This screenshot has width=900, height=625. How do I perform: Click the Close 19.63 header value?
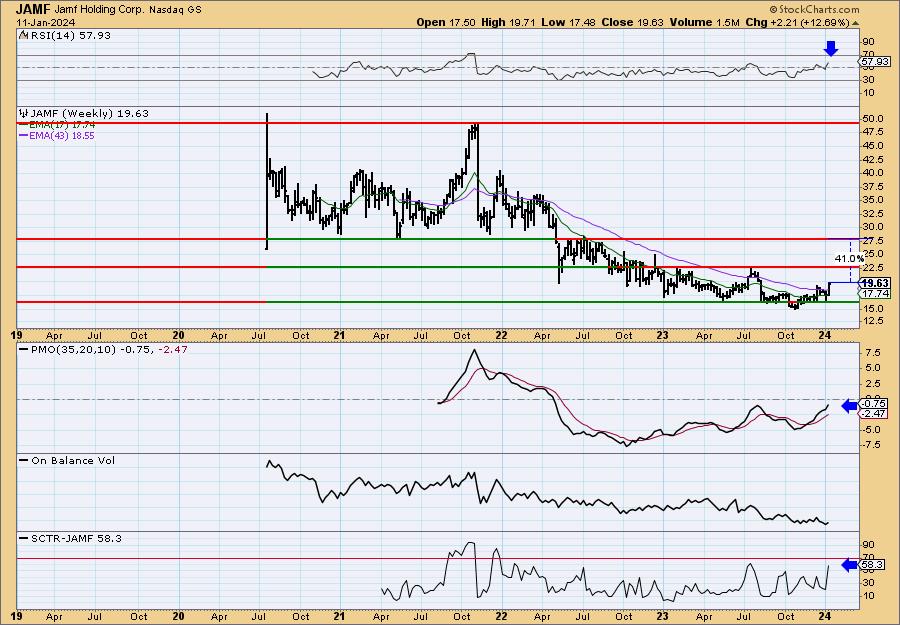pyautogui.click(x=633, y=22)
